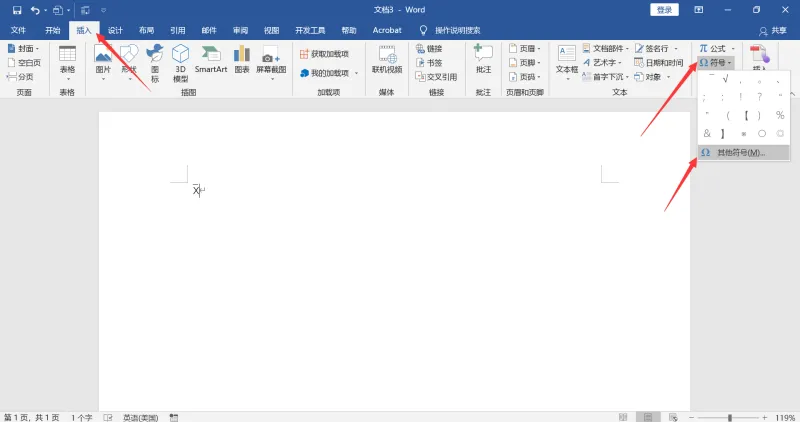
Task: Open the 图标 icons library
Action: click(x=155, y=63)
